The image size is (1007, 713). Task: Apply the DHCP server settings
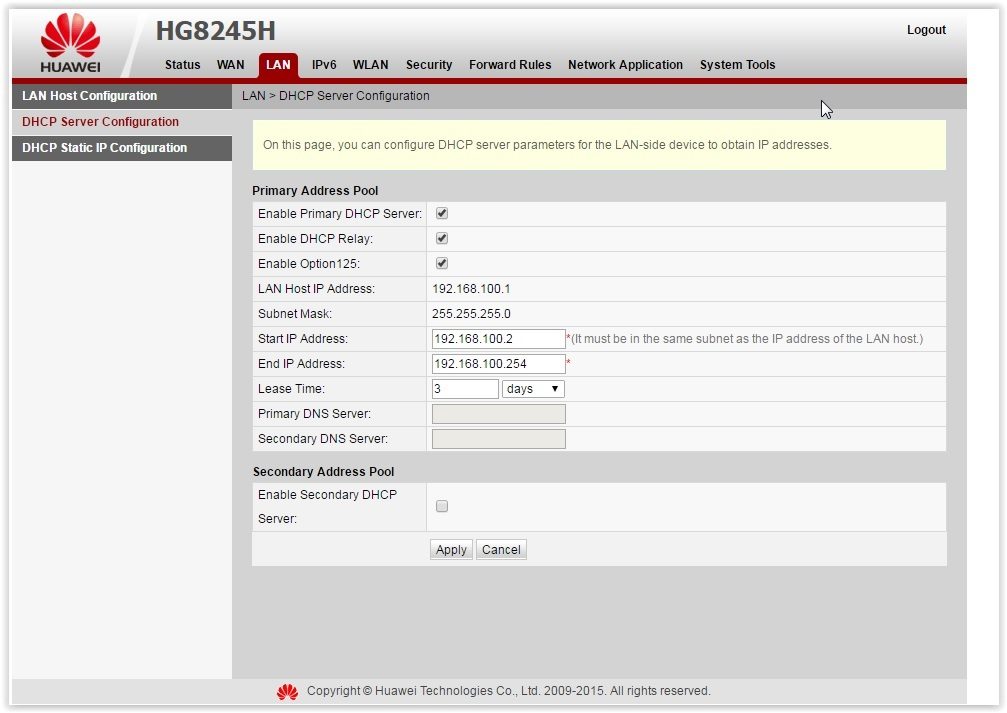point(451,550)
